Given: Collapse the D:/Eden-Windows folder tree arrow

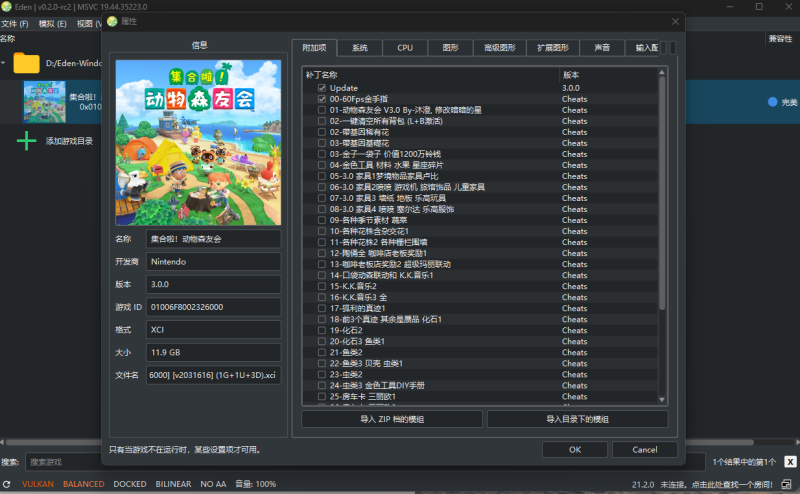Looking at the screenshot, I should tap(3, 63).
